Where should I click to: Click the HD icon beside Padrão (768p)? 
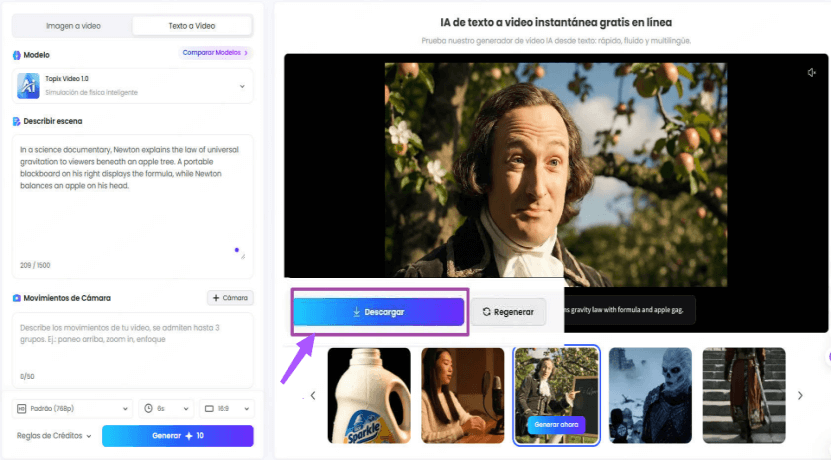(x=21, y=409)
